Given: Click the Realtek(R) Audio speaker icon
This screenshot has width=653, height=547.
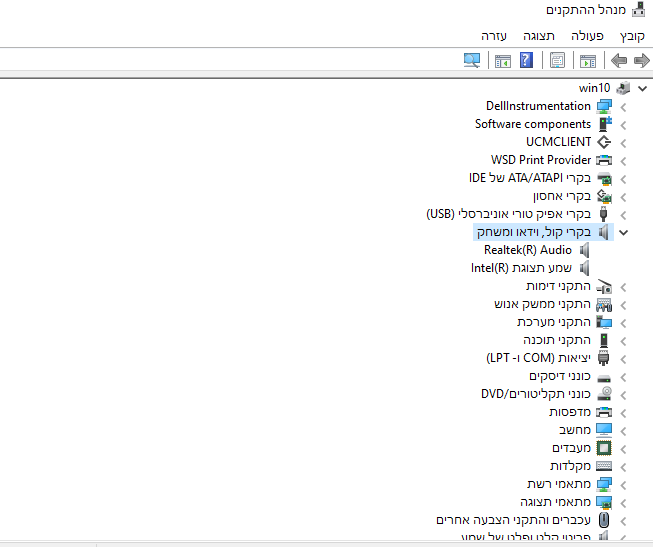Looking at the screenshot, I should 585,250.
